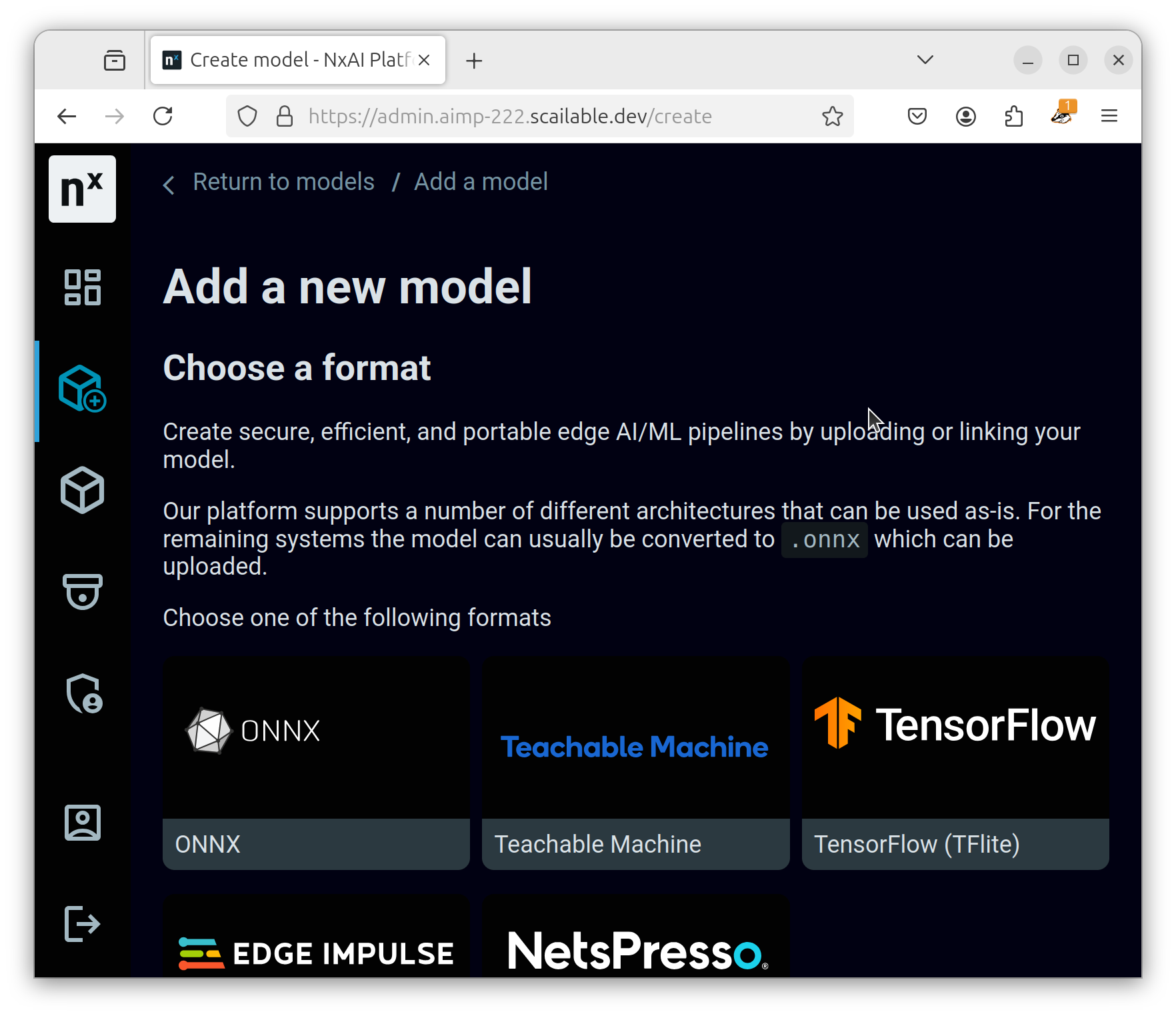Open a new browser tab
The image size is (1176, 1016).
474,61
